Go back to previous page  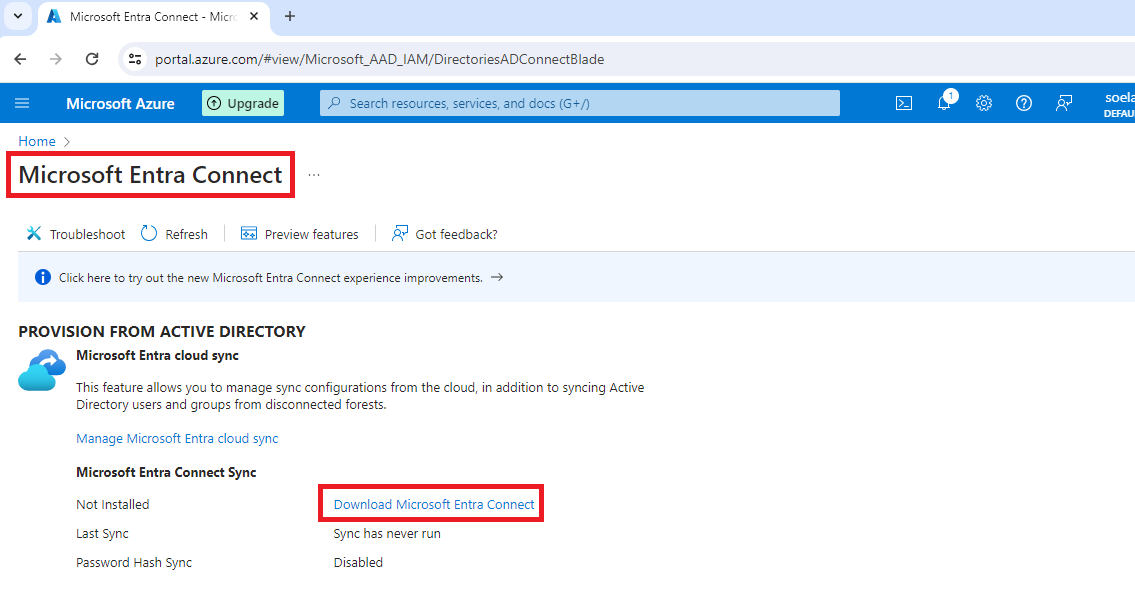[20, 59]
